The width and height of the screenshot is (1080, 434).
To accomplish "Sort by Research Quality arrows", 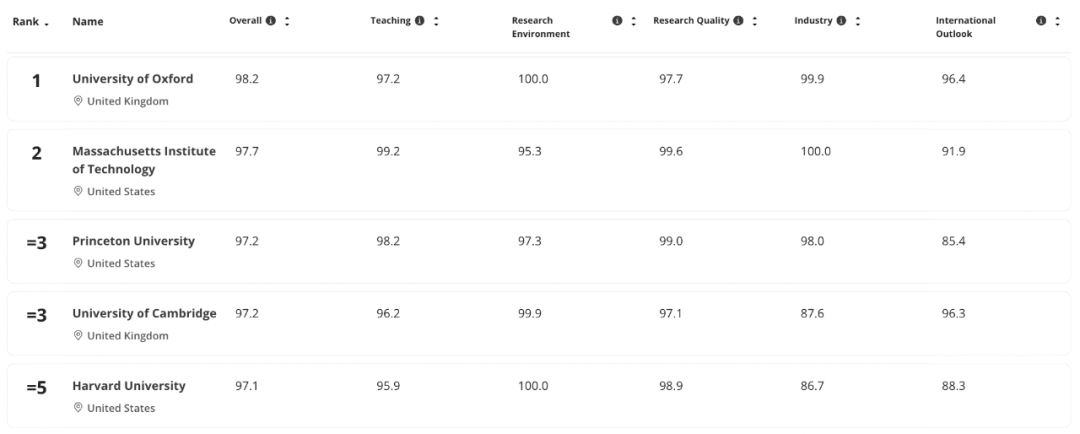I will pyautogui.click(x=754, y=21).
